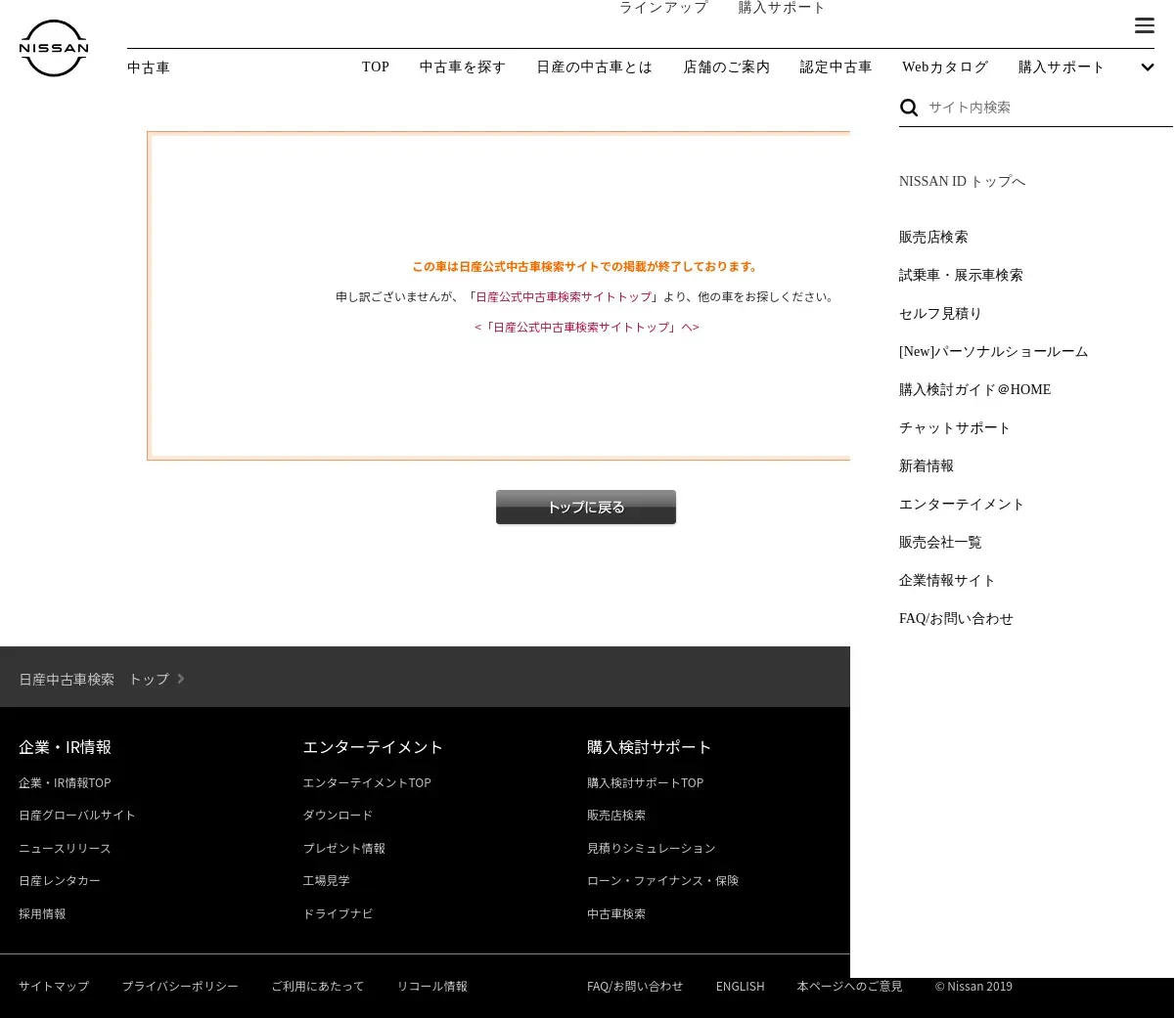The height and width of the screenshot is (1018, 1176).
Task: Open ラインアップ in the top header
Action: coord(663,8)
